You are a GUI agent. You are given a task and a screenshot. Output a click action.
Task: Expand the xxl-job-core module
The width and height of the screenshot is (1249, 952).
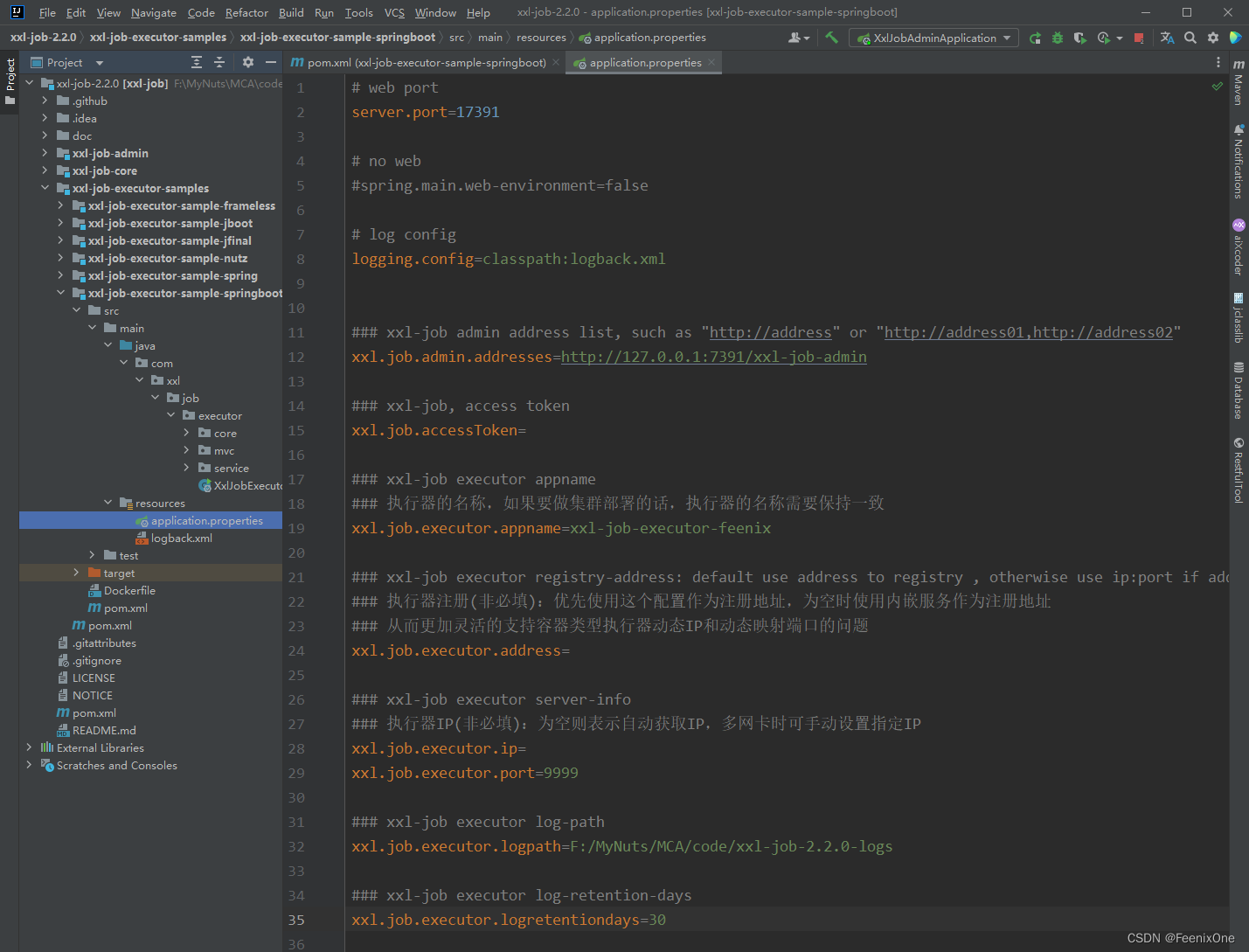click(45, 170)
